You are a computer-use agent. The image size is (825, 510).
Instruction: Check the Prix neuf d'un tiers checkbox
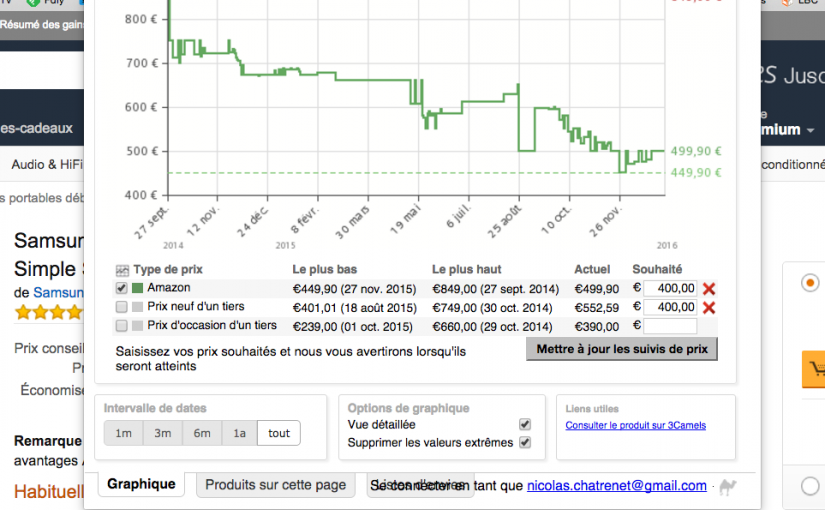[x=122, y=307]
